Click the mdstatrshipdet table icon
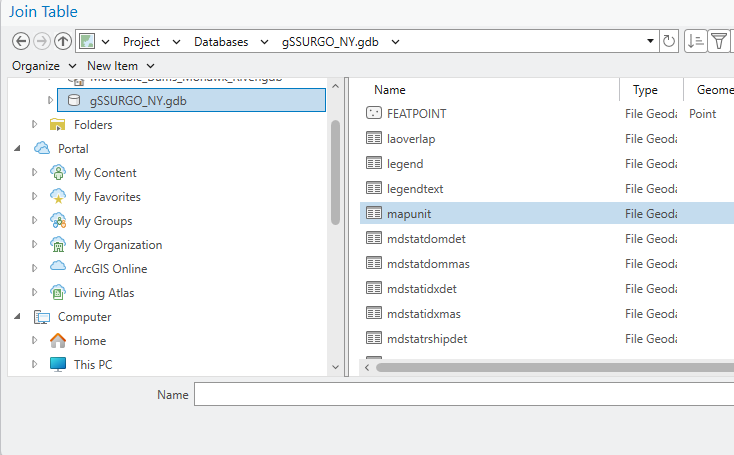 [x=374, y=338]
